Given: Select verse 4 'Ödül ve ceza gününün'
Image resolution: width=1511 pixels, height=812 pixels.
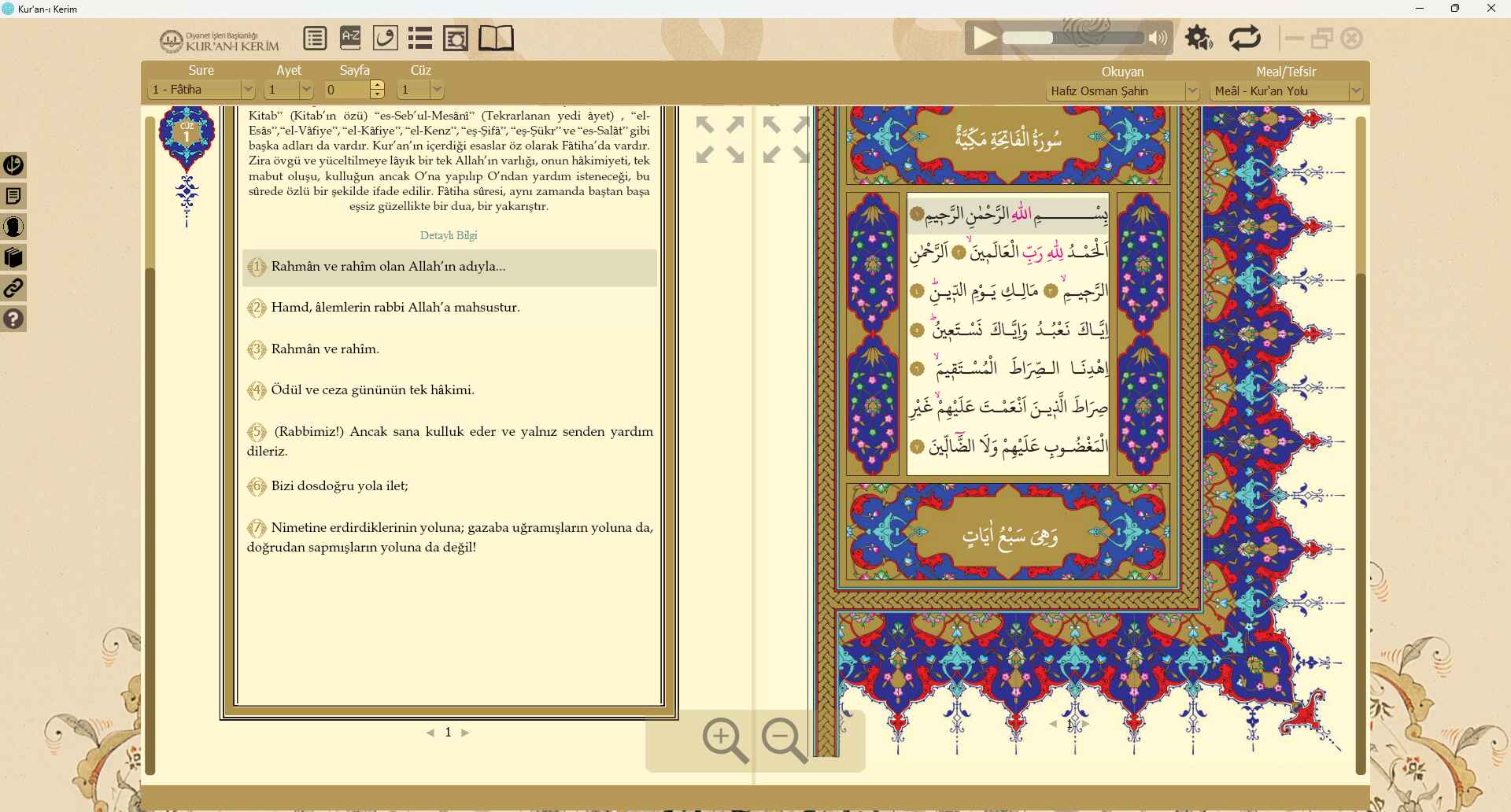Looking at the screenshot, I should (449, 390).
